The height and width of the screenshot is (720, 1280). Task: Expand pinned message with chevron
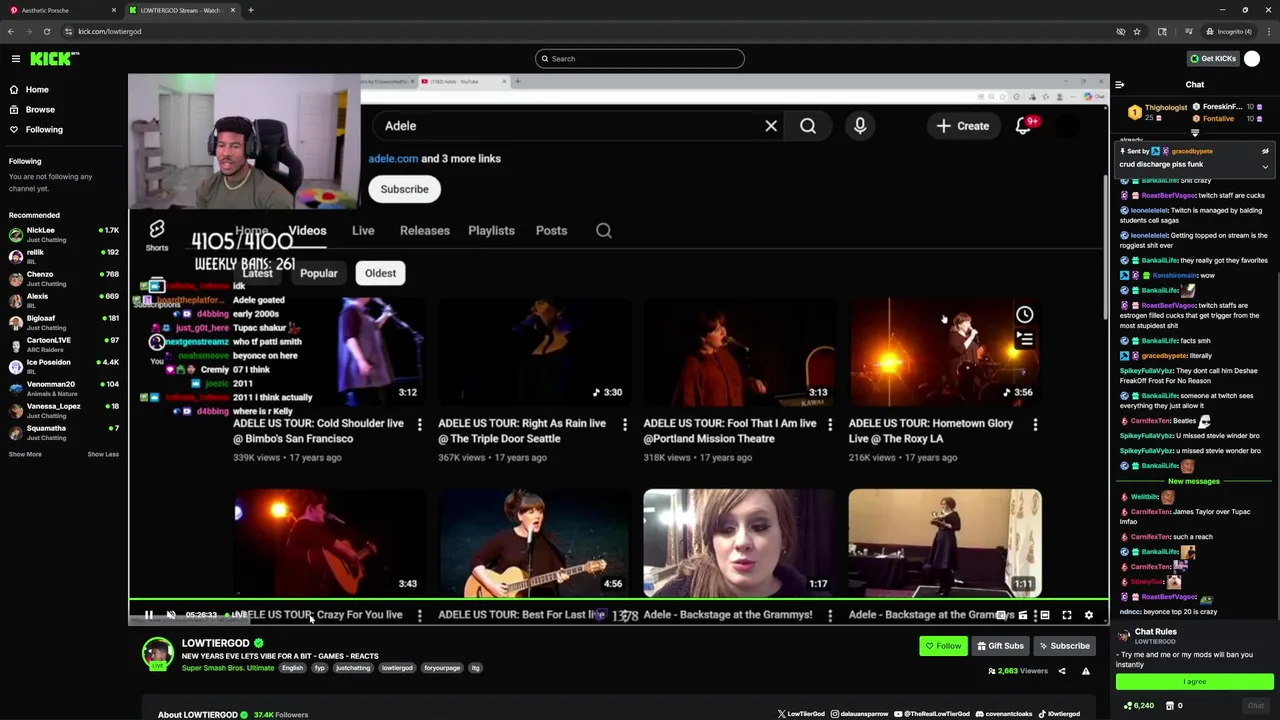(1265, 167)
